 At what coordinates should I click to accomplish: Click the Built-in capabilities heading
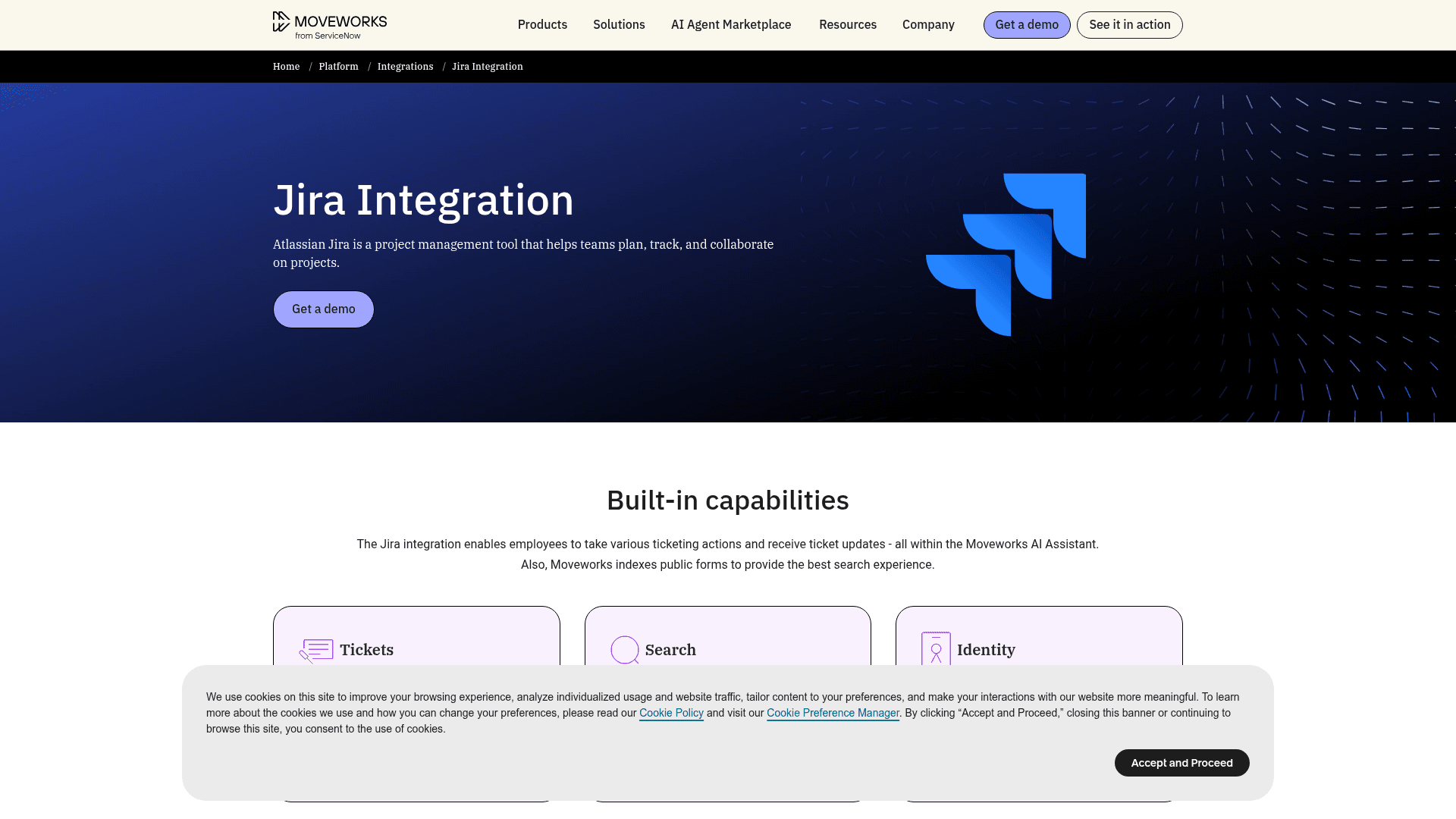pos(728,500)
